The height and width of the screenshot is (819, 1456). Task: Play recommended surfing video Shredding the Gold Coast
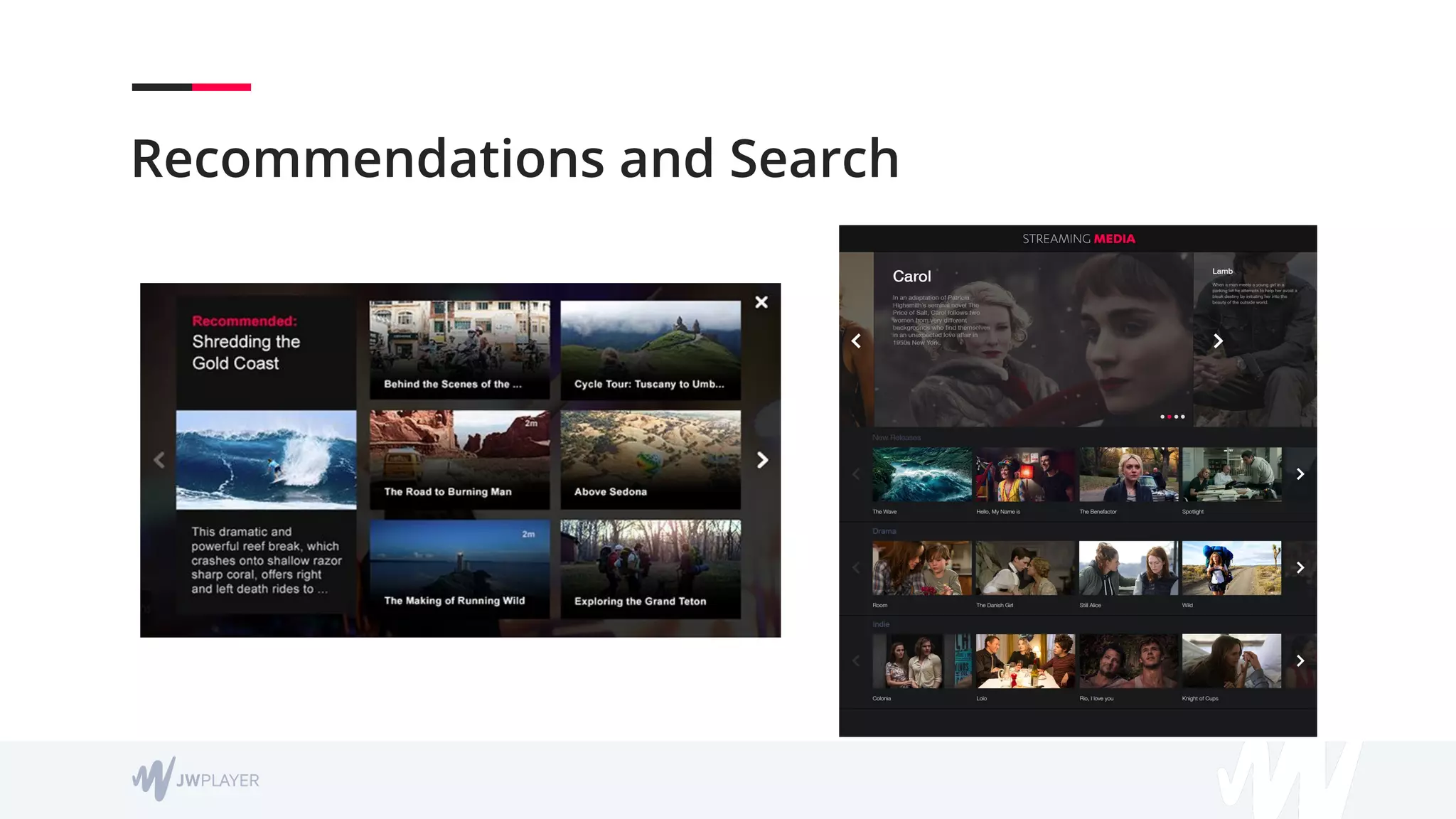tap(266, 459)
